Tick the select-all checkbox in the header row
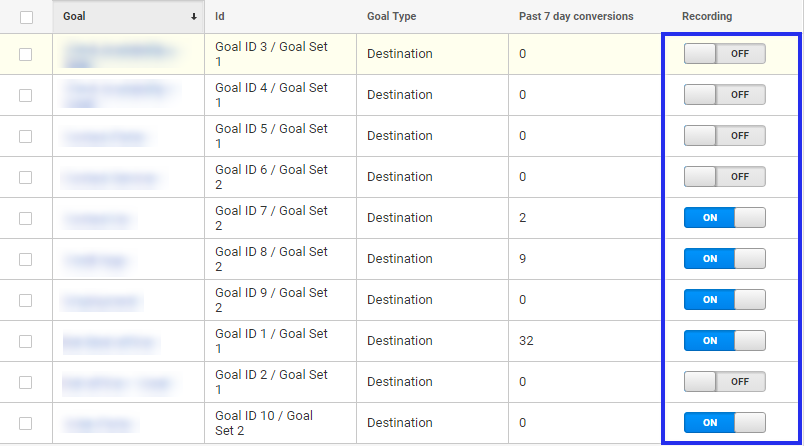The height and width of the screenshot is (446, 805). tap(26, 17)
